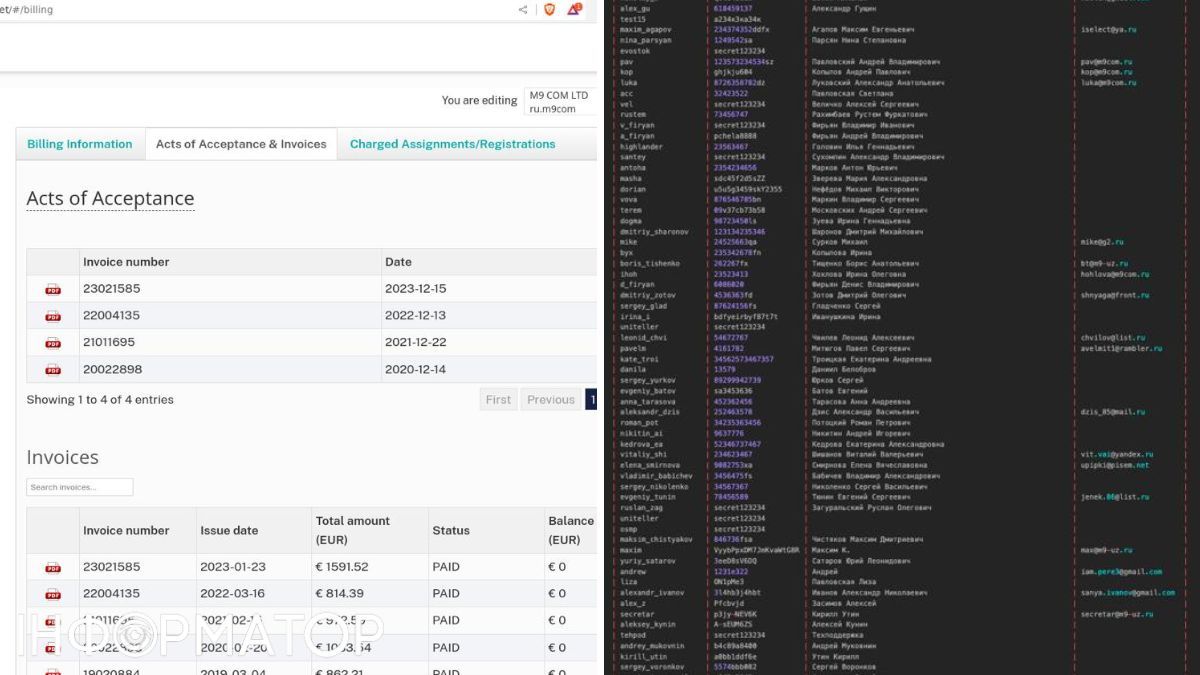Select the Acts of Acceptance & Invoices tab
This screenshot has height=675, width=1200.
click(241, 144)
